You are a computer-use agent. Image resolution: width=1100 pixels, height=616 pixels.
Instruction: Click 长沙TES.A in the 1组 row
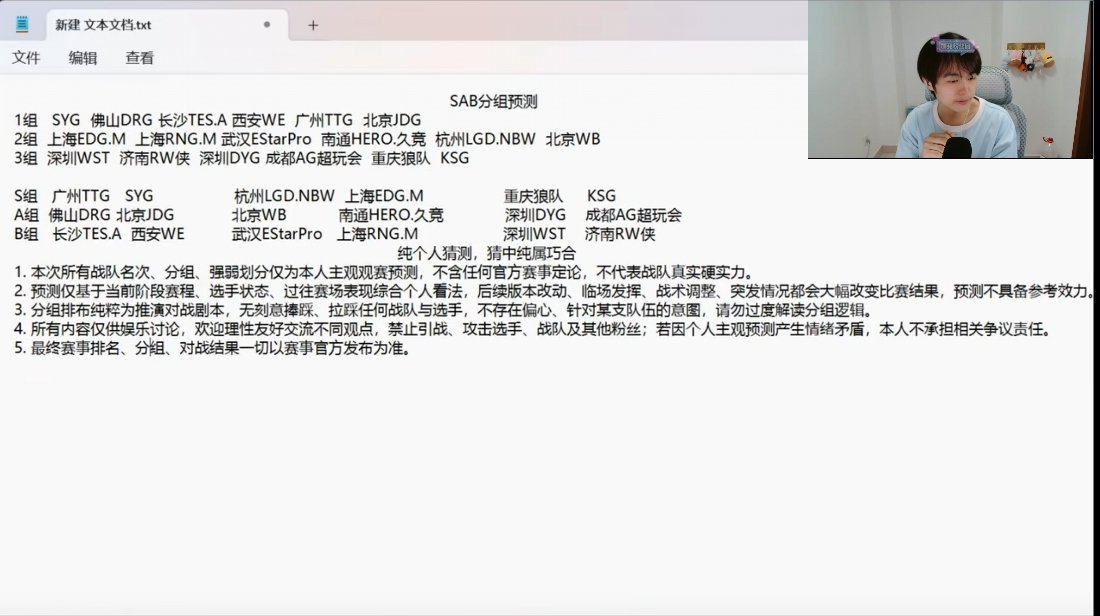pyautogui.click(x=192, y=120)
